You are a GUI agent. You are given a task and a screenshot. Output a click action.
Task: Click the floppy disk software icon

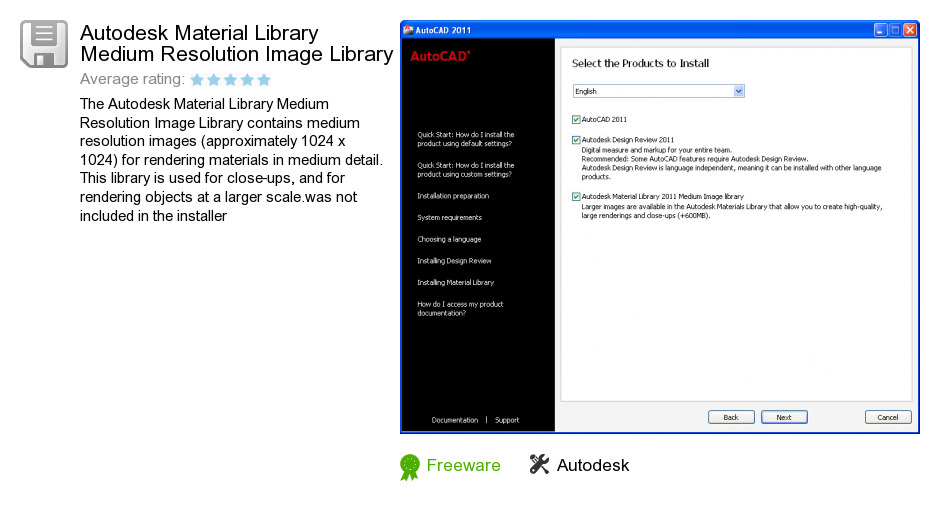[x=44, y=44]
